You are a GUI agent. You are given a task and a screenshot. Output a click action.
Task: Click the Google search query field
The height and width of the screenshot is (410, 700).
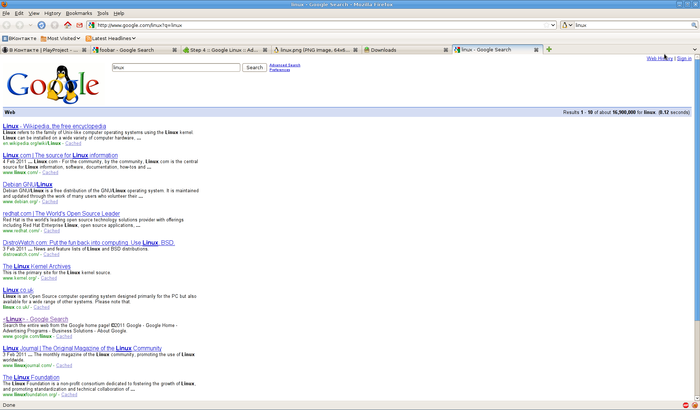pos(176,67)
